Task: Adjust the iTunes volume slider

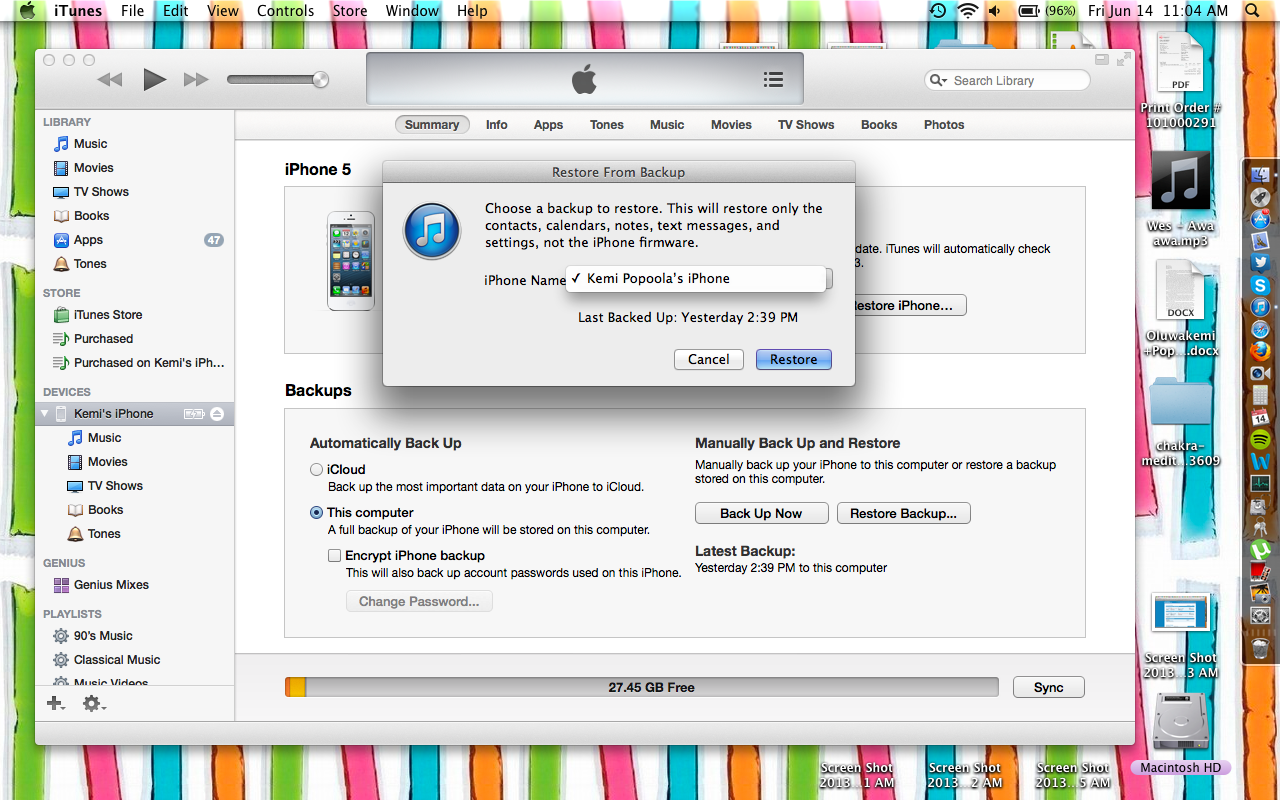Action: click(277, 79)
